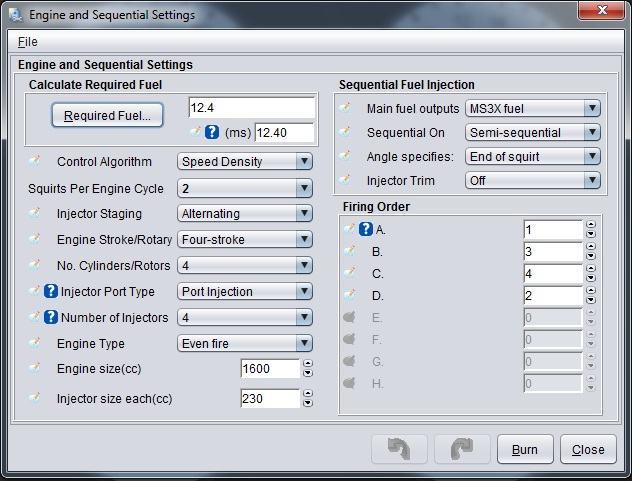The width and height of the screenshot is (632, 481).
Task: Click the pencil icon beside Engine Type
Action: click(x=35, y=343)
